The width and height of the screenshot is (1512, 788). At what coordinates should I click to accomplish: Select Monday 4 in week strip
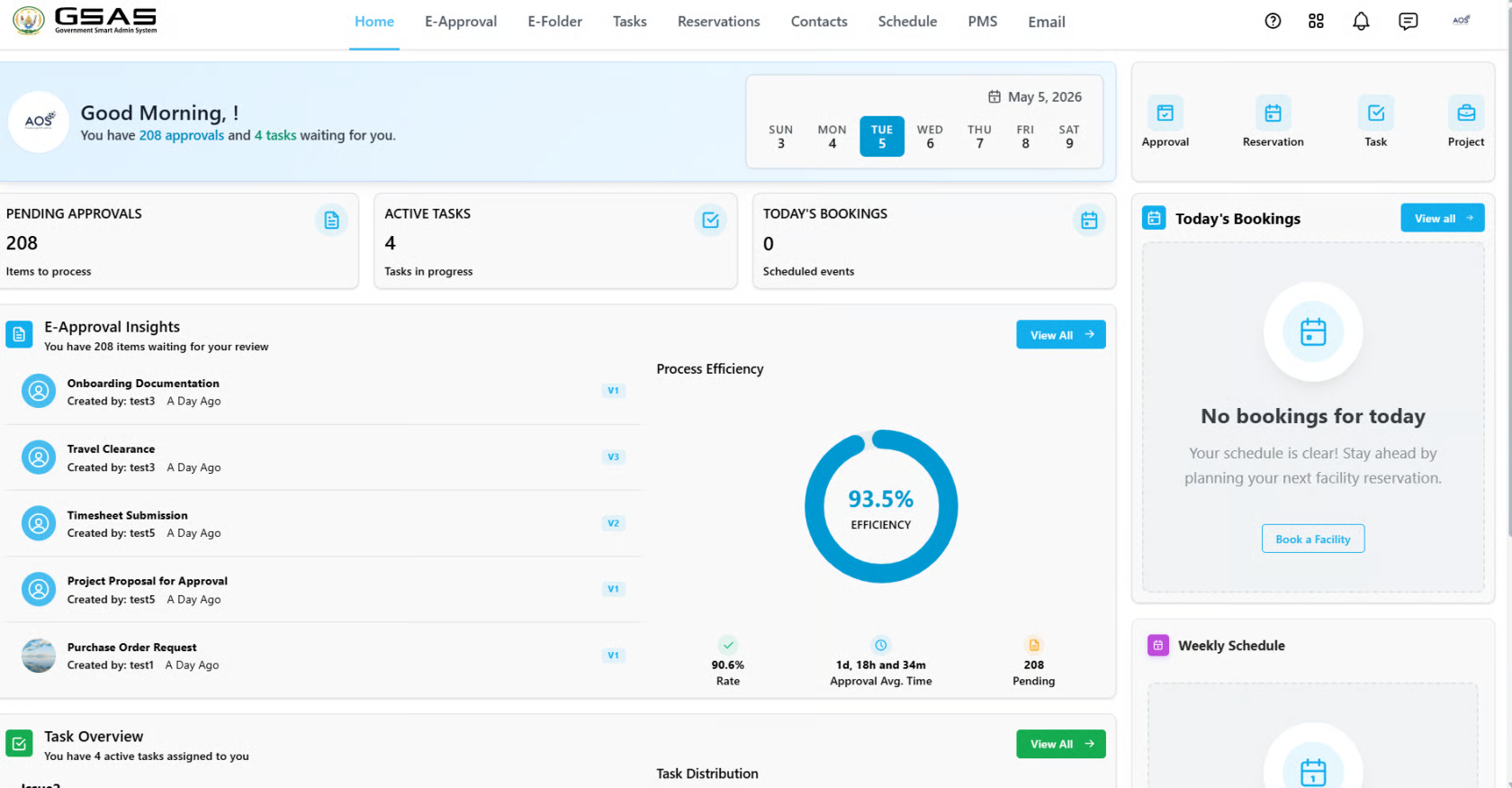(x=832, y=137)
